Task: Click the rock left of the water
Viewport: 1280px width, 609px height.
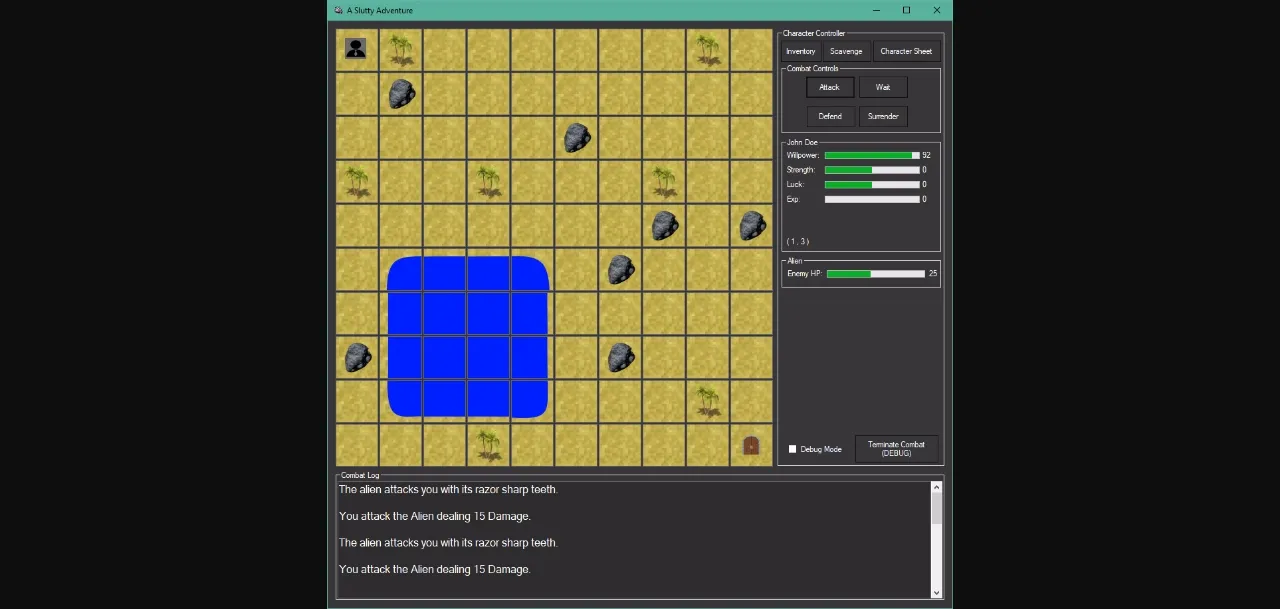Action: tap(357, 357)
